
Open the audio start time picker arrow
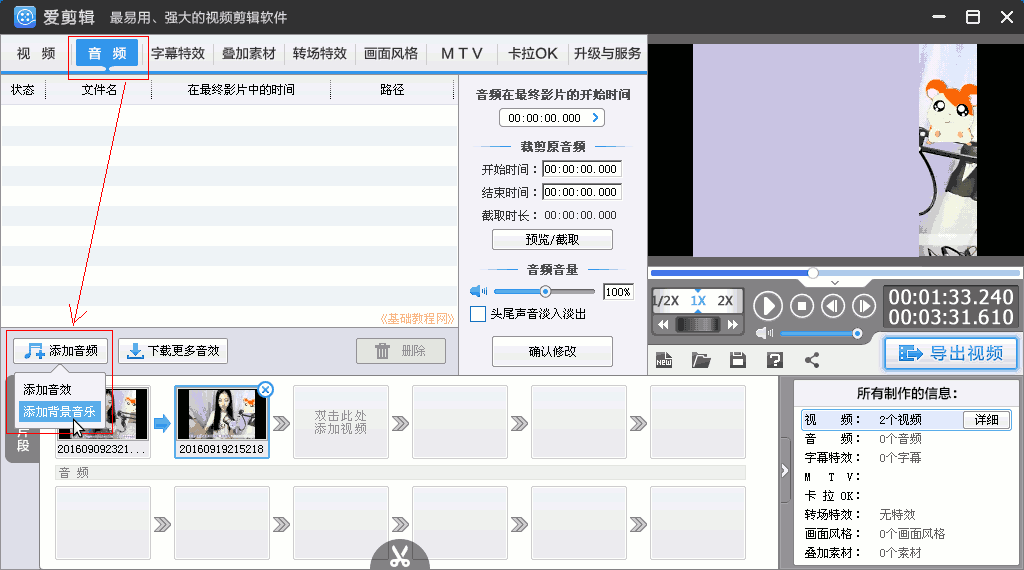click(x=597, y=118)
